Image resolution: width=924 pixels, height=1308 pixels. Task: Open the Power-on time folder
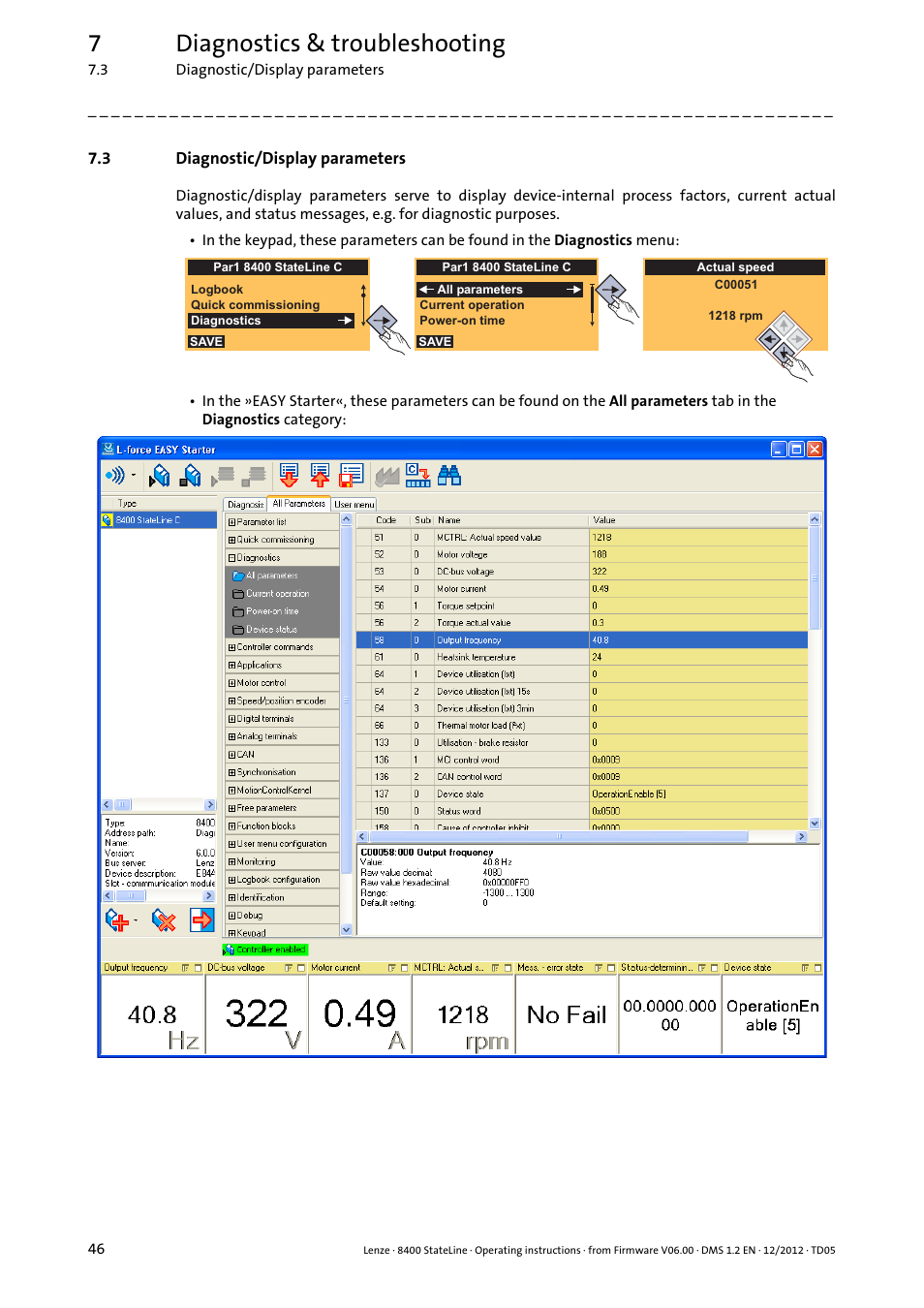(x=266, y=611)
